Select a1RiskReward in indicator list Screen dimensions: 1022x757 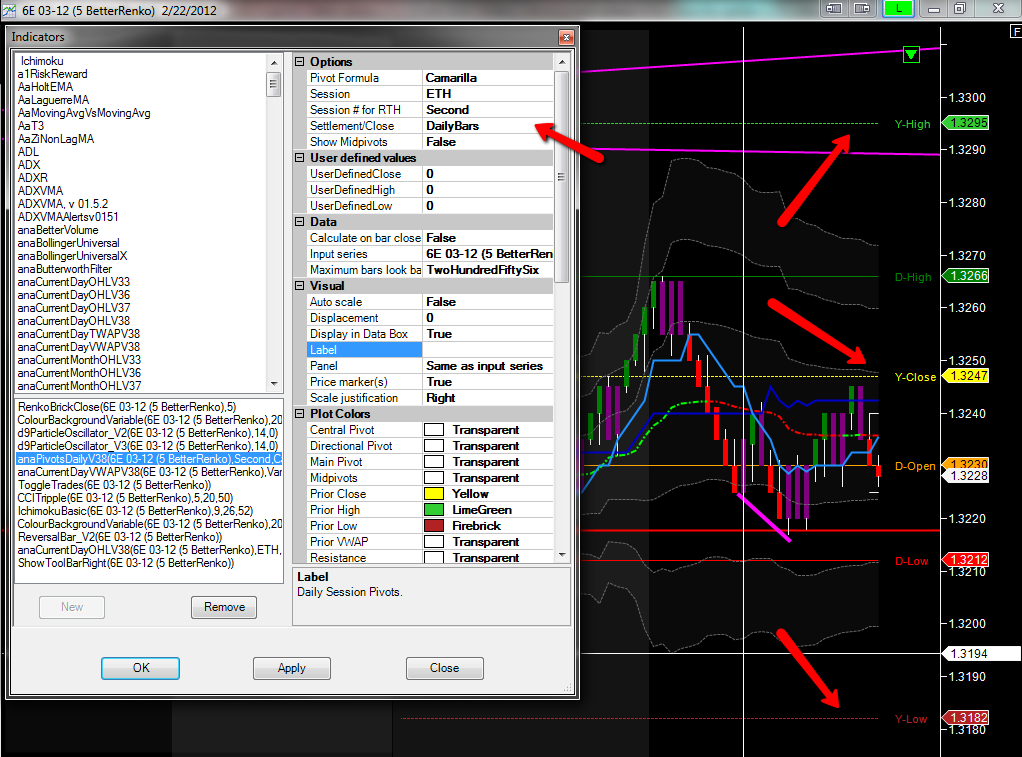point(52,74)
